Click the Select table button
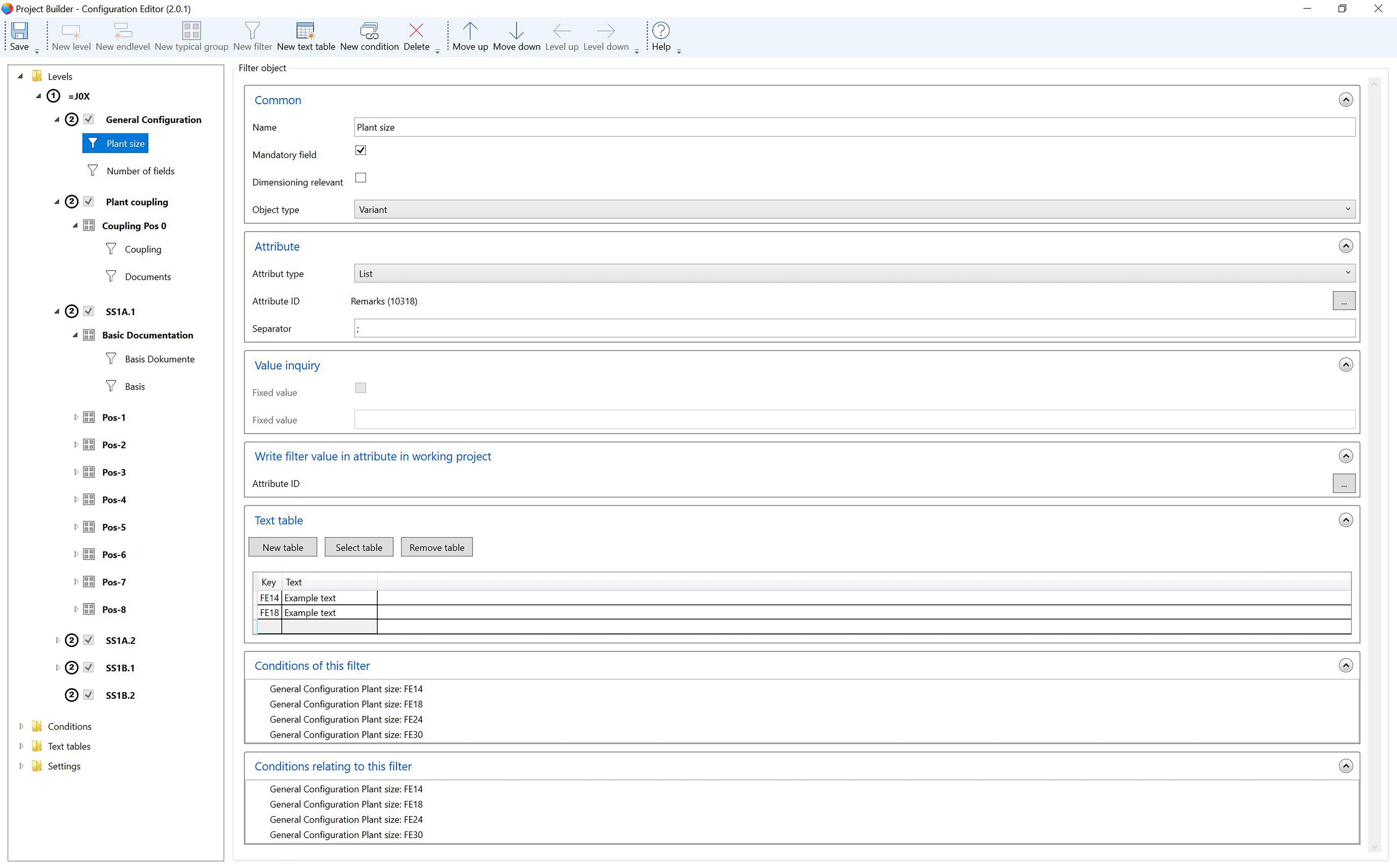 (358, 548)
